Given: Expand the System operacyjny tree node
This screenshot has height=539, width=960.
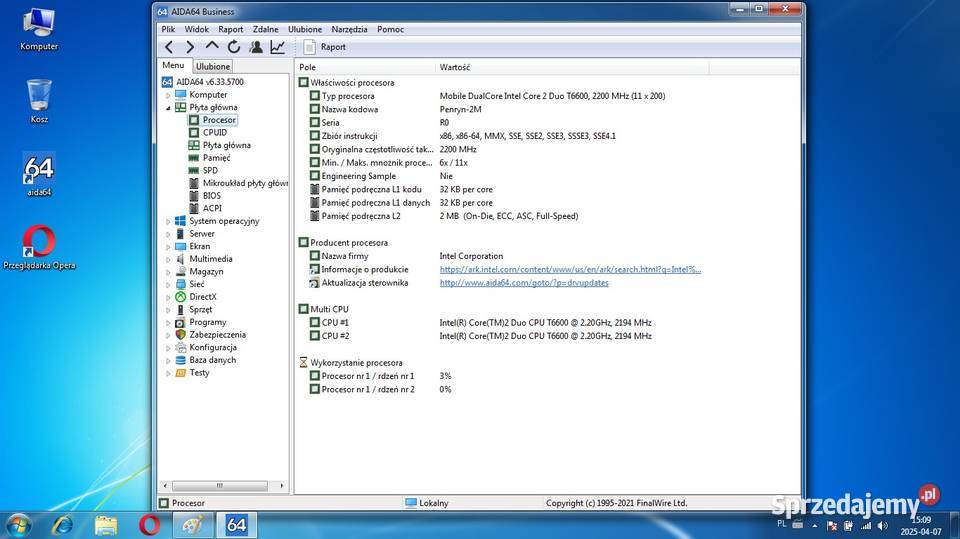Looking at the screenshot, I should 168,221.
